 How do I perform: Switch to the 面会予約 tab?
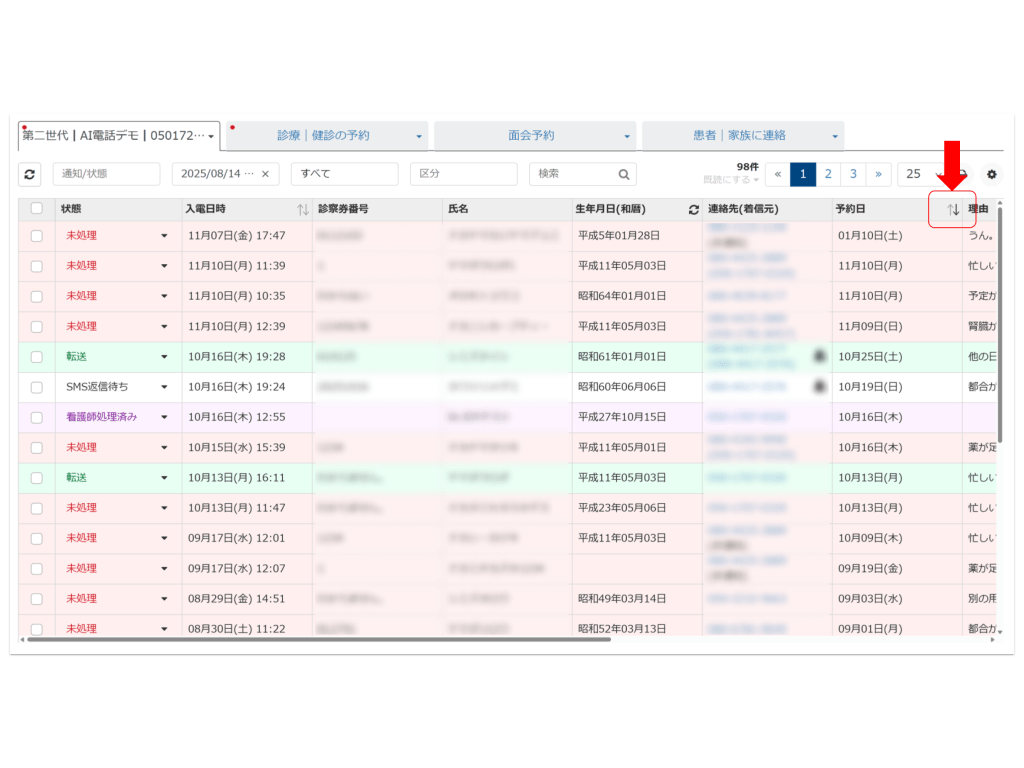(531, 136)
